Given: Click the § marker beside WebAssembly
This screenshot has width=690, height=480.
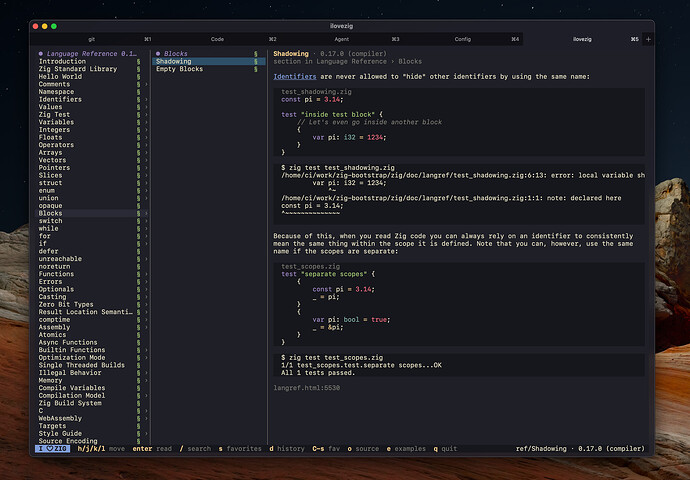Looking at the screenshot, I should pyautogui.click(x=138, y=418).
